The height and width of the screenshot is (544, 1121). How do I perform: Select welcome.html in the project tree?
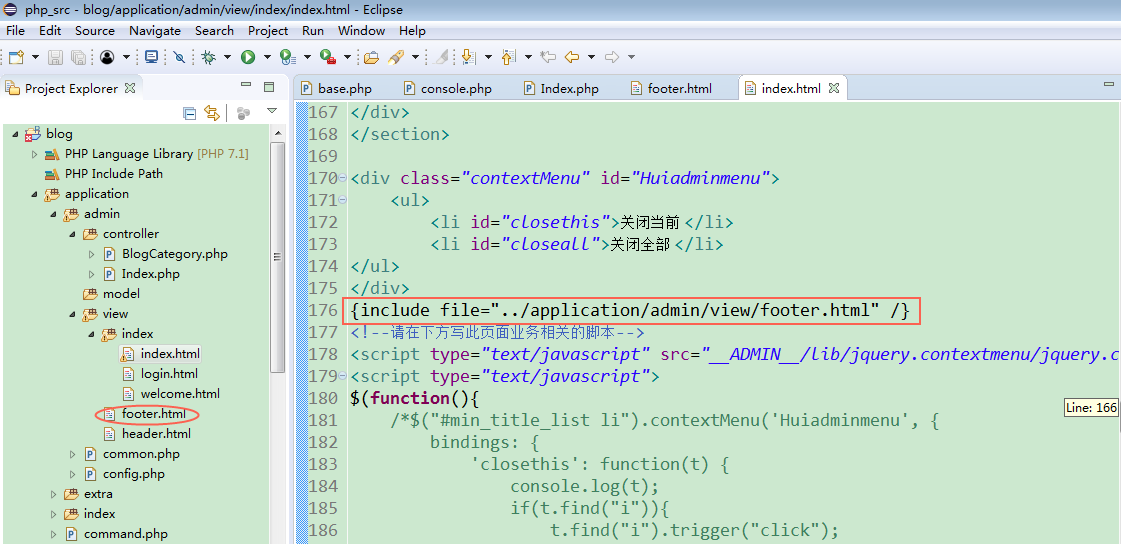[180, 394]
